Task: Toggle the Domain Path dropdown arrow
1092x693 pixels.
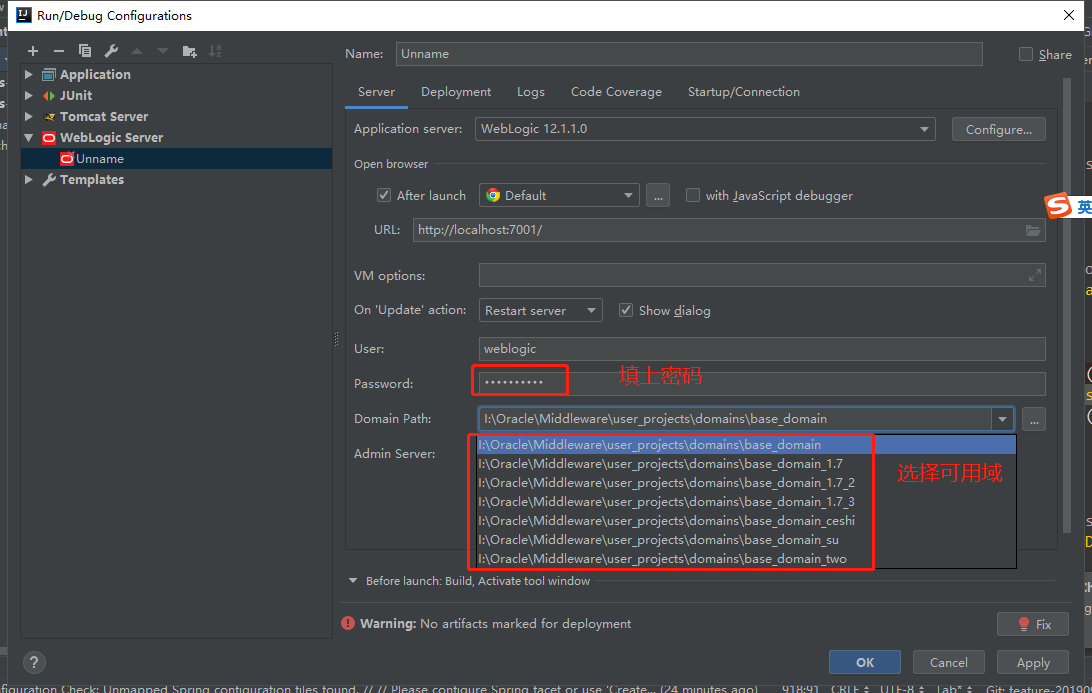Action: 1002,419
